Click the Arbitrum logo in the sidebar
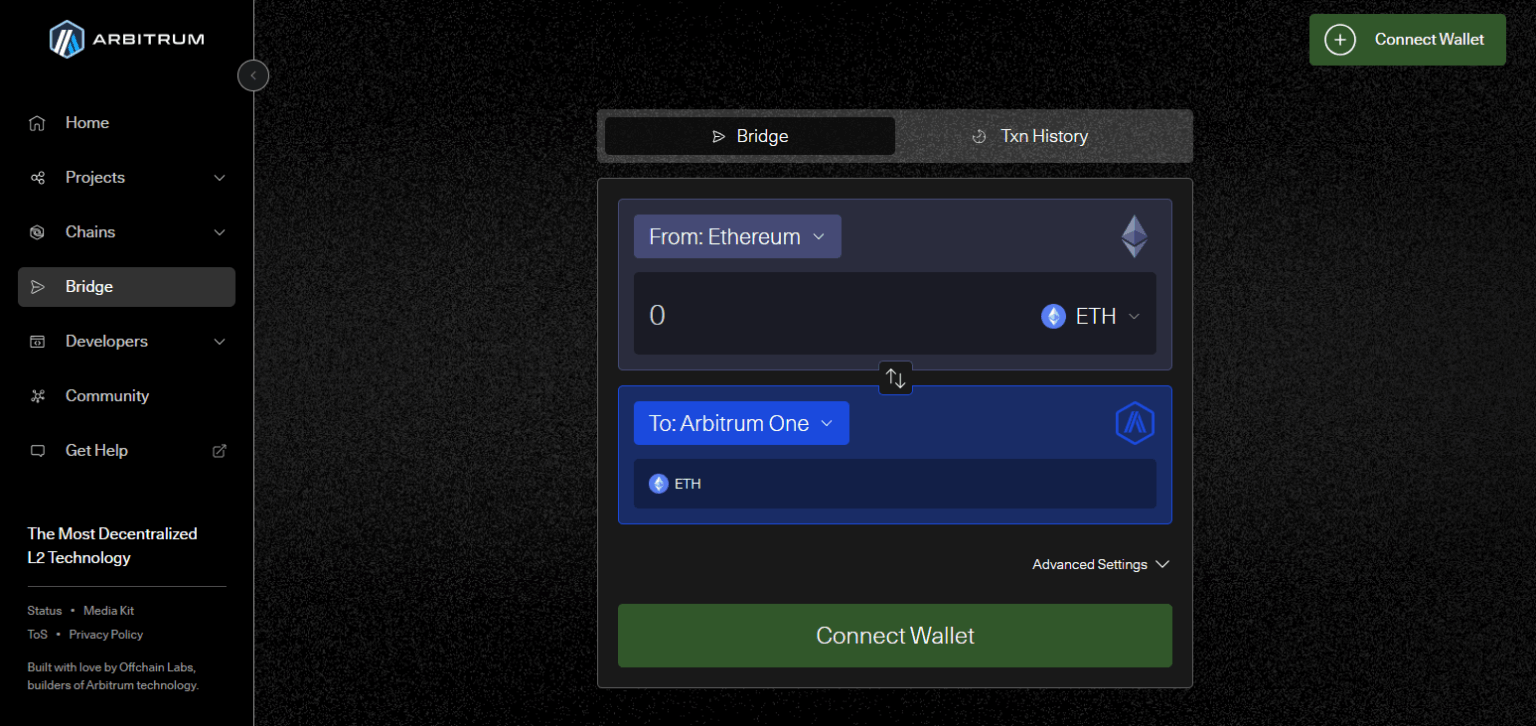The width and height of the screenshot is (1536, 726). [x=66, y=38]
